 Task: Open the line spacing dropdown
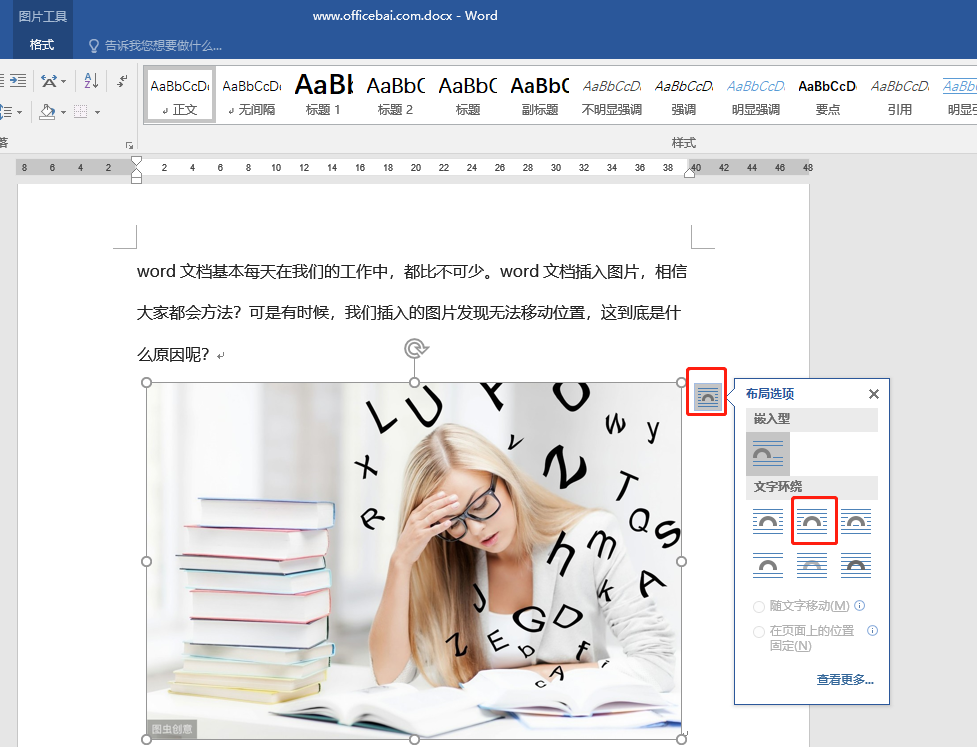click(x=20, y=111)
